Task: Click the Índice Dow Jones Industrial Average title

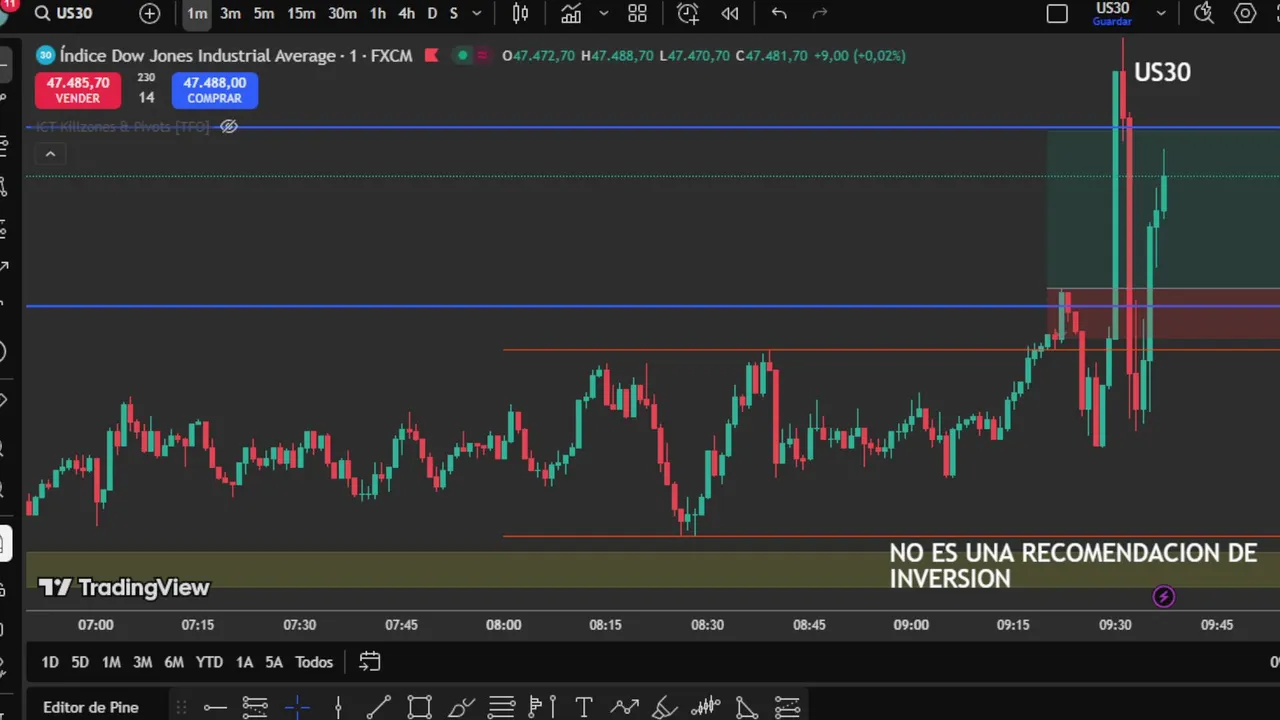Action: coord(197,55)
